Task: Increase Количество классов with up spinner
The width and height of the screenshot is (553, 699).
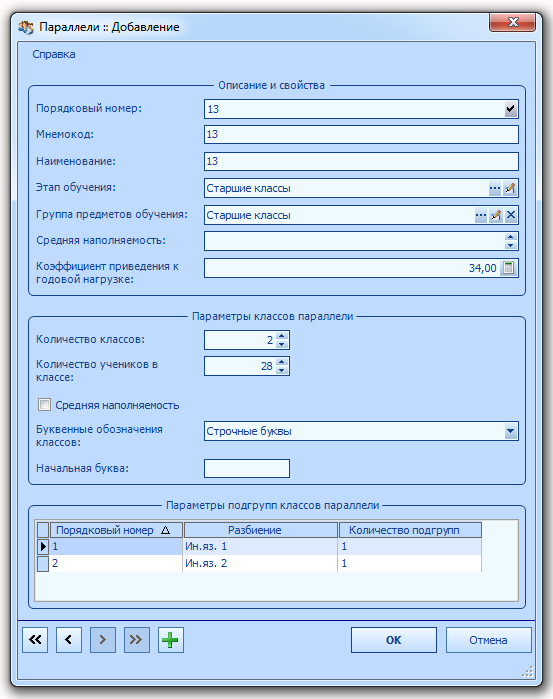Action: tap(281, 336)
